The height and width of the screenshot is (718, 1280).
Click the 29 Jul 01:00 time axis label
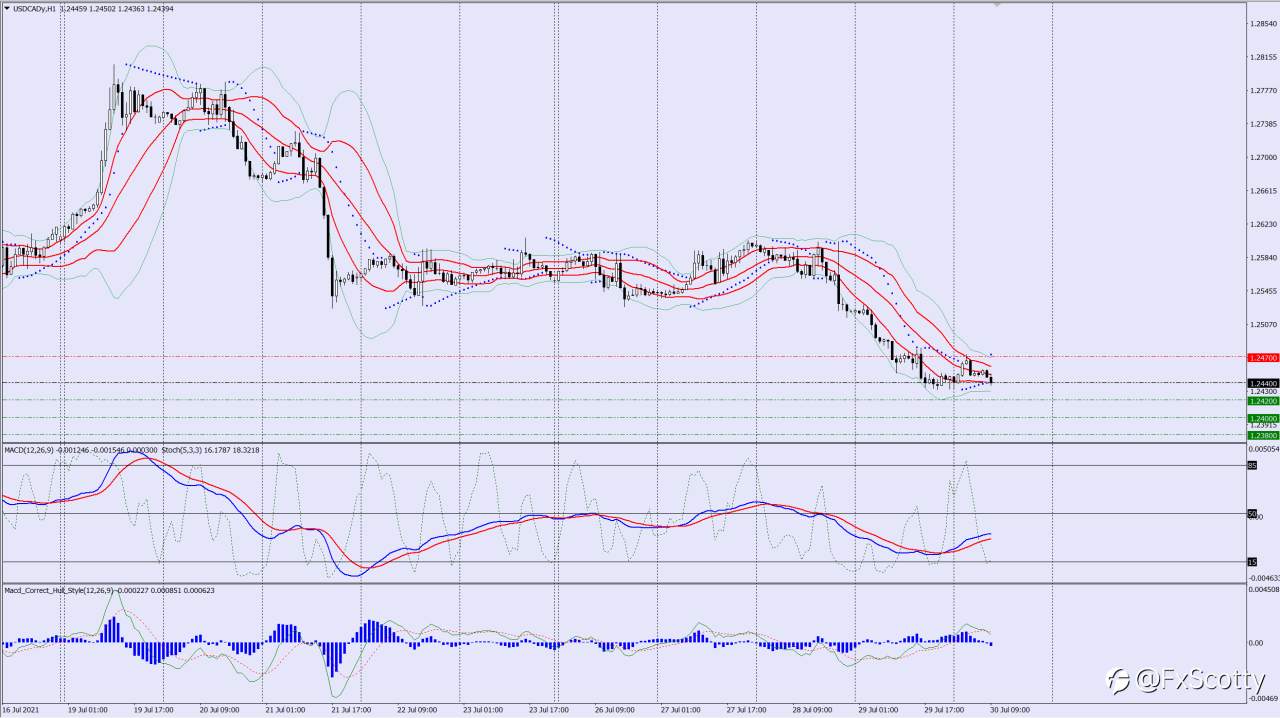point(879,710)
